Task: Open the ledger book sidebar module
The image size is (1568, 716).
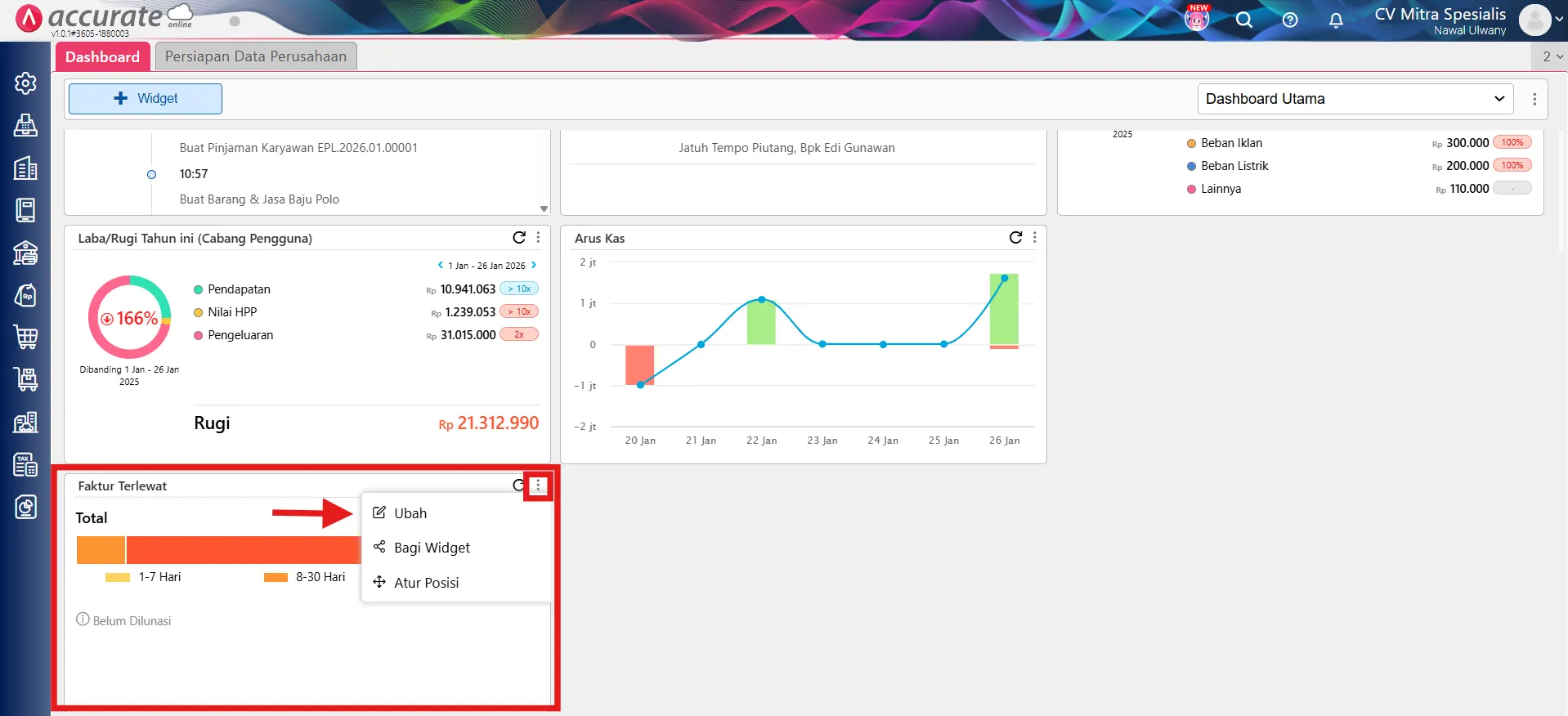Action: tap(25, 210)
